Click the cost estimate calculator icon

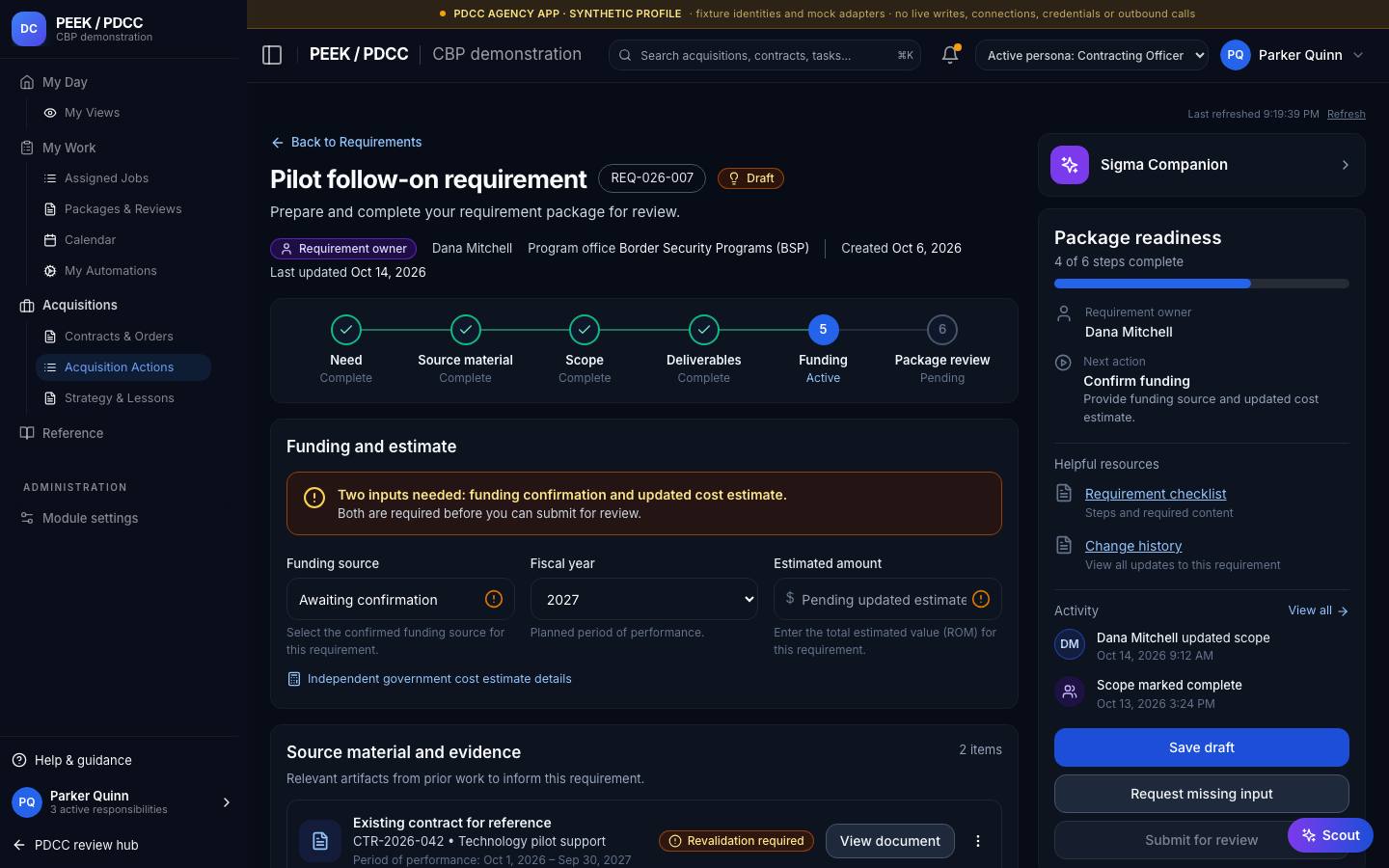(294, 679)
